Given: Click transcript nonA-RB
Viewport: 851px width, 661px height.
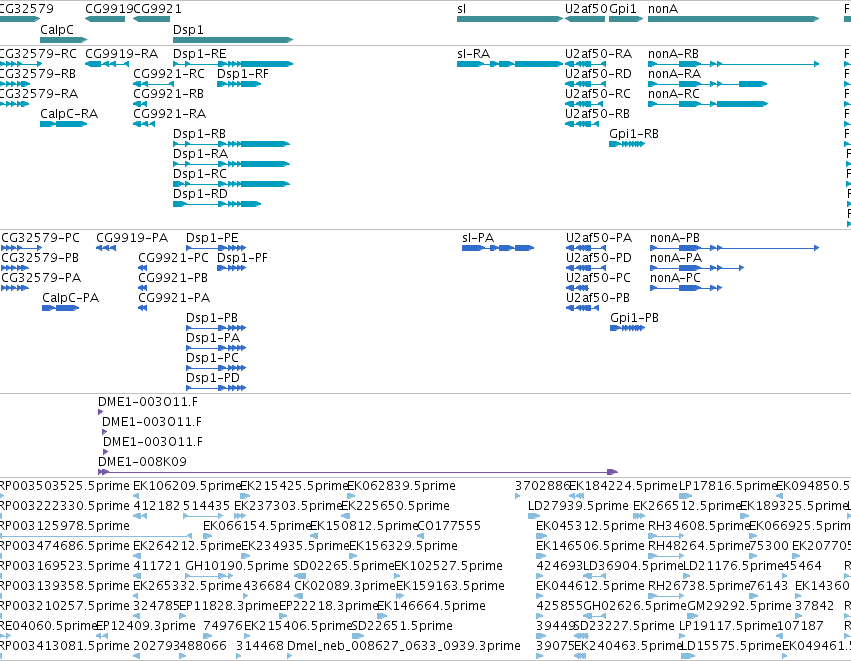Looking at the screenshot, I should point(733,64).
